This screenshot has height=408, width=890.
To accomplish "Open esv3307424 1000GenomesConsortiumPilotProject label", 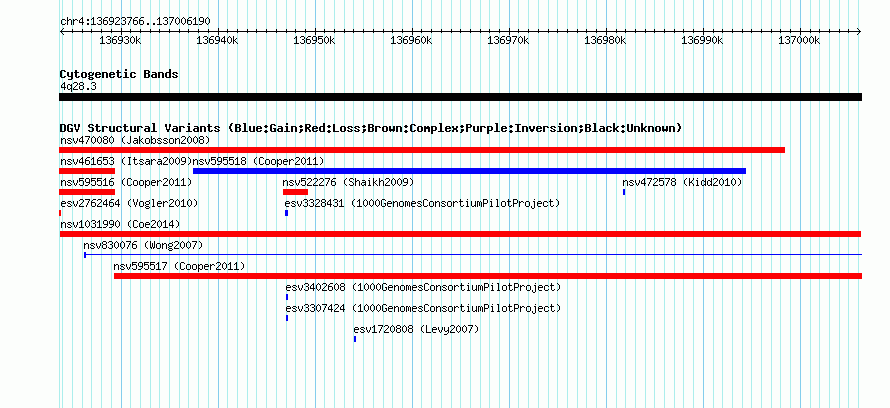I will 423,308.
